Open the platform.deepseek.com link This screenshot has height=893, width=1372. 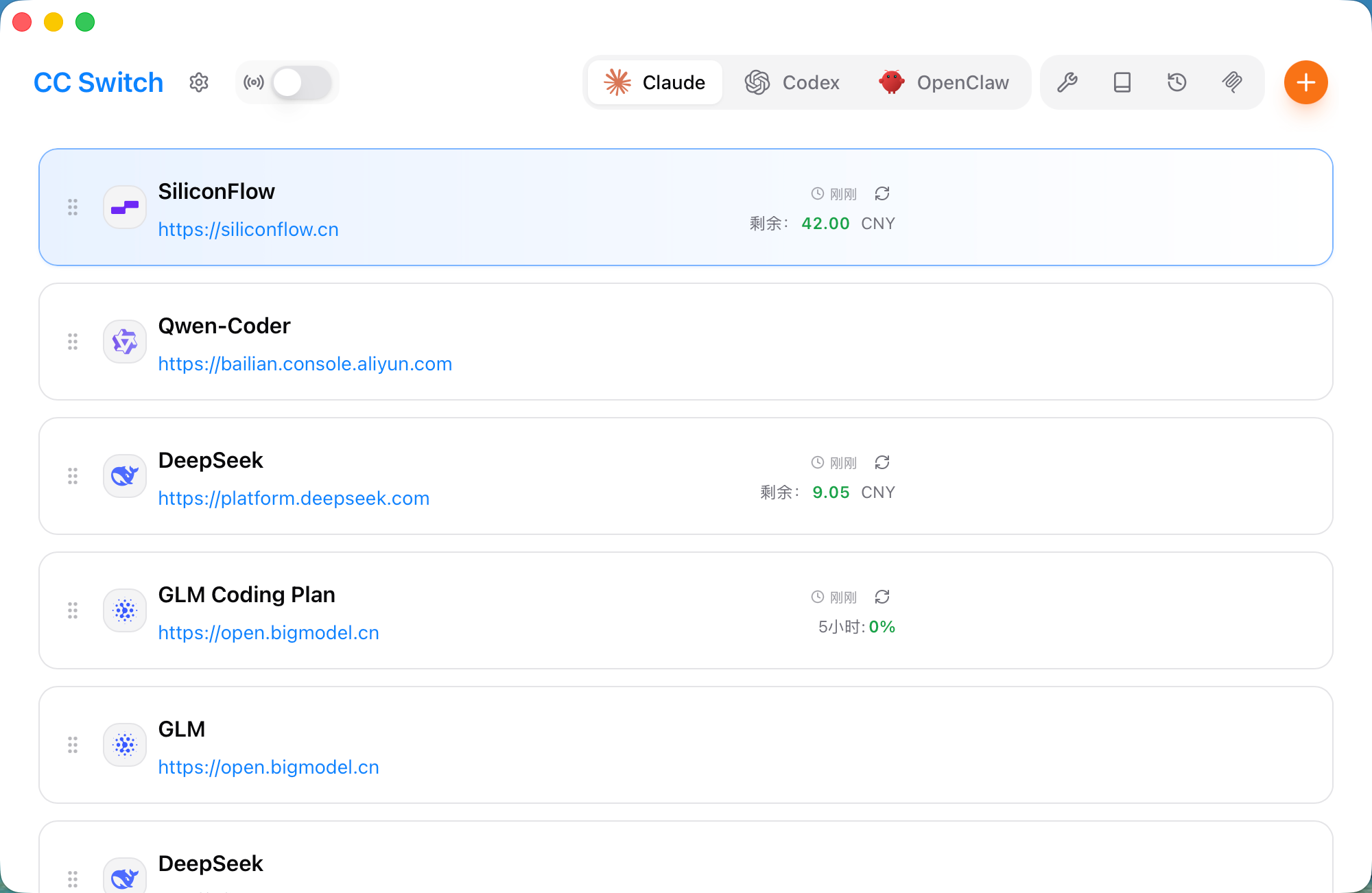[x=294, y=498]
